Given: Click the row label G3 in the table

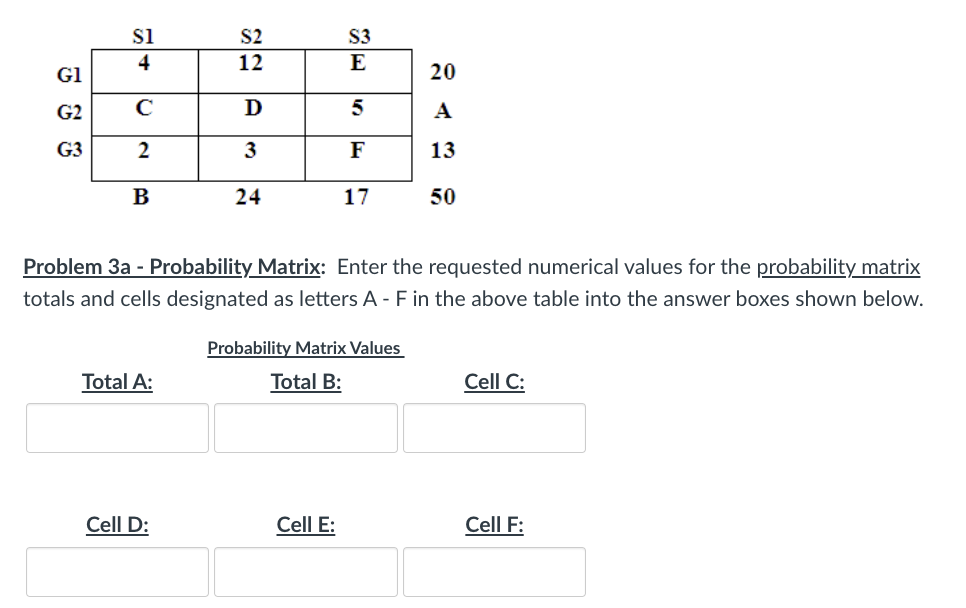Looking at the screenshot, I should 68,150.
